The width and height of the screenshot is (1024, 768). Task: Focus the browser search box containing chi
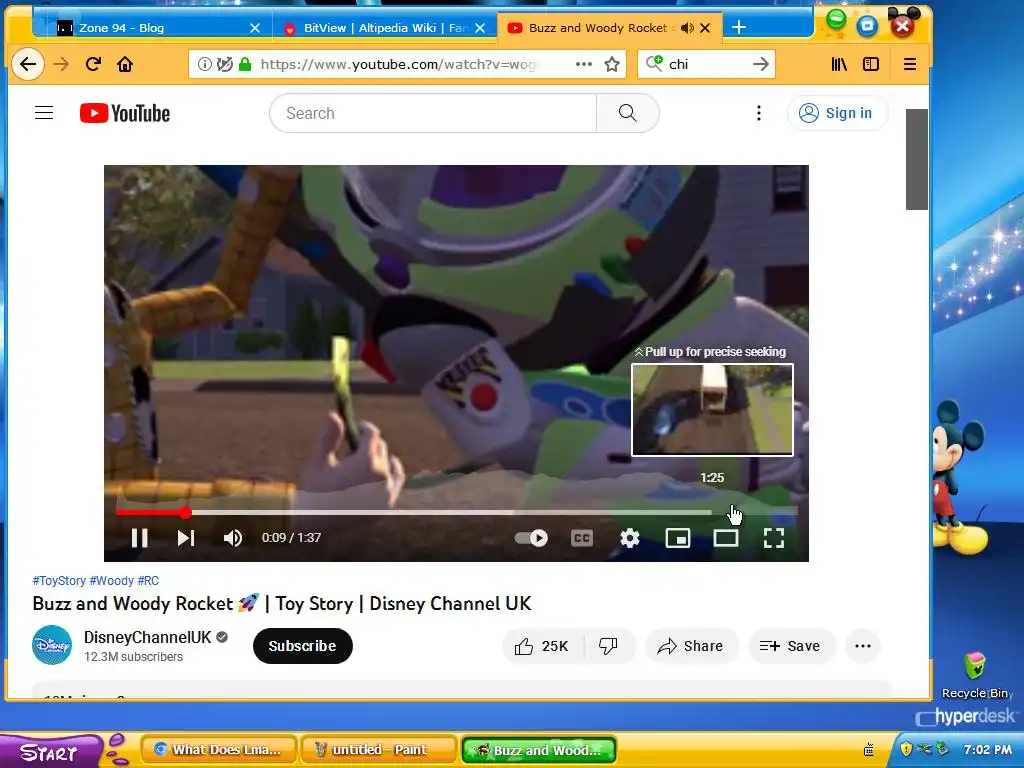point(707,64)
